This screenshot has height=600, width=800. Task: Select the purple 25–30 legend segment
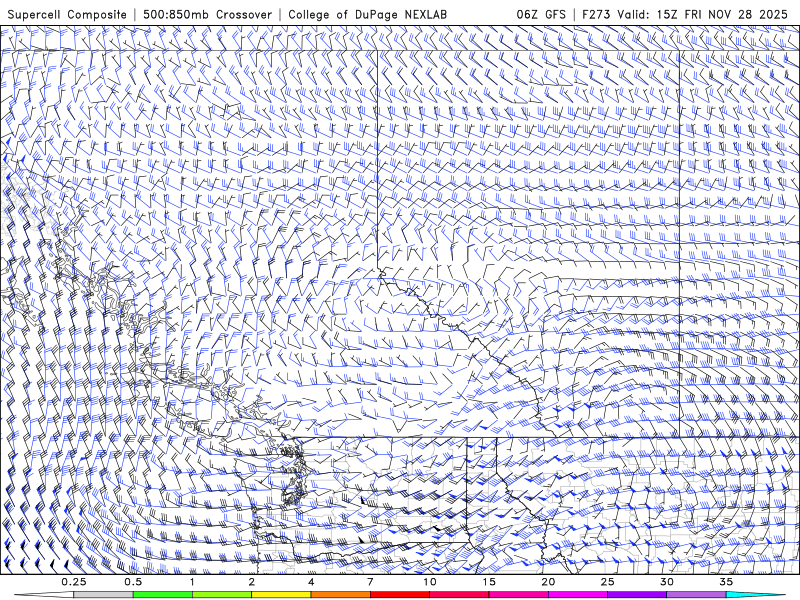click(x=637, y=595)
